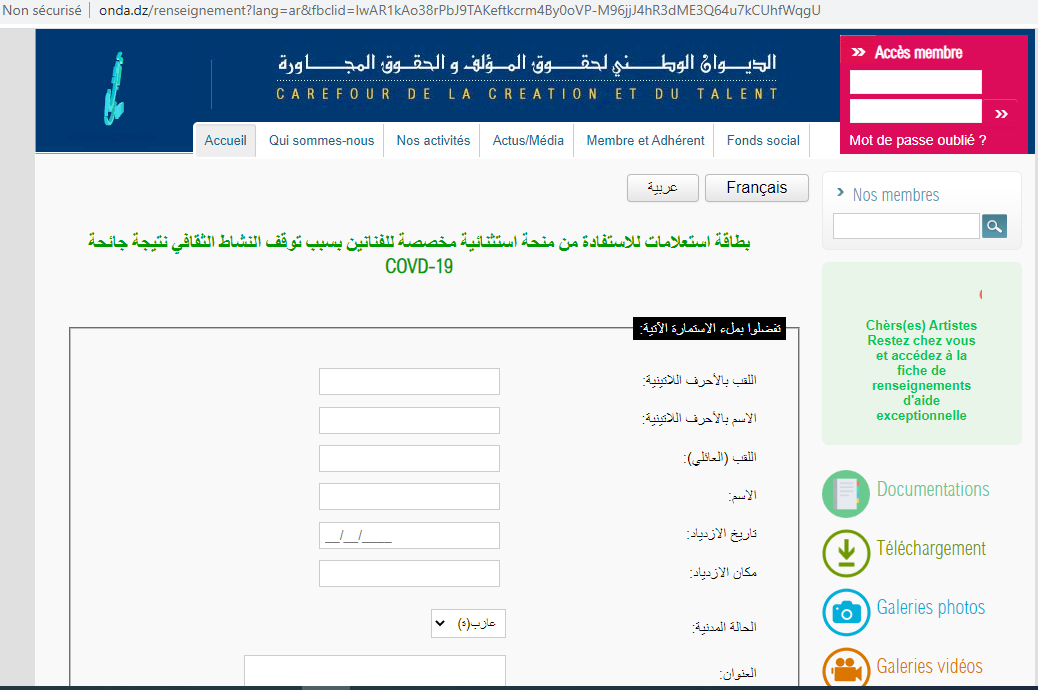This screenshot has width=1038, height=690.
Task: Open the Galeries photos camera icon
Action: coord(845,613)
